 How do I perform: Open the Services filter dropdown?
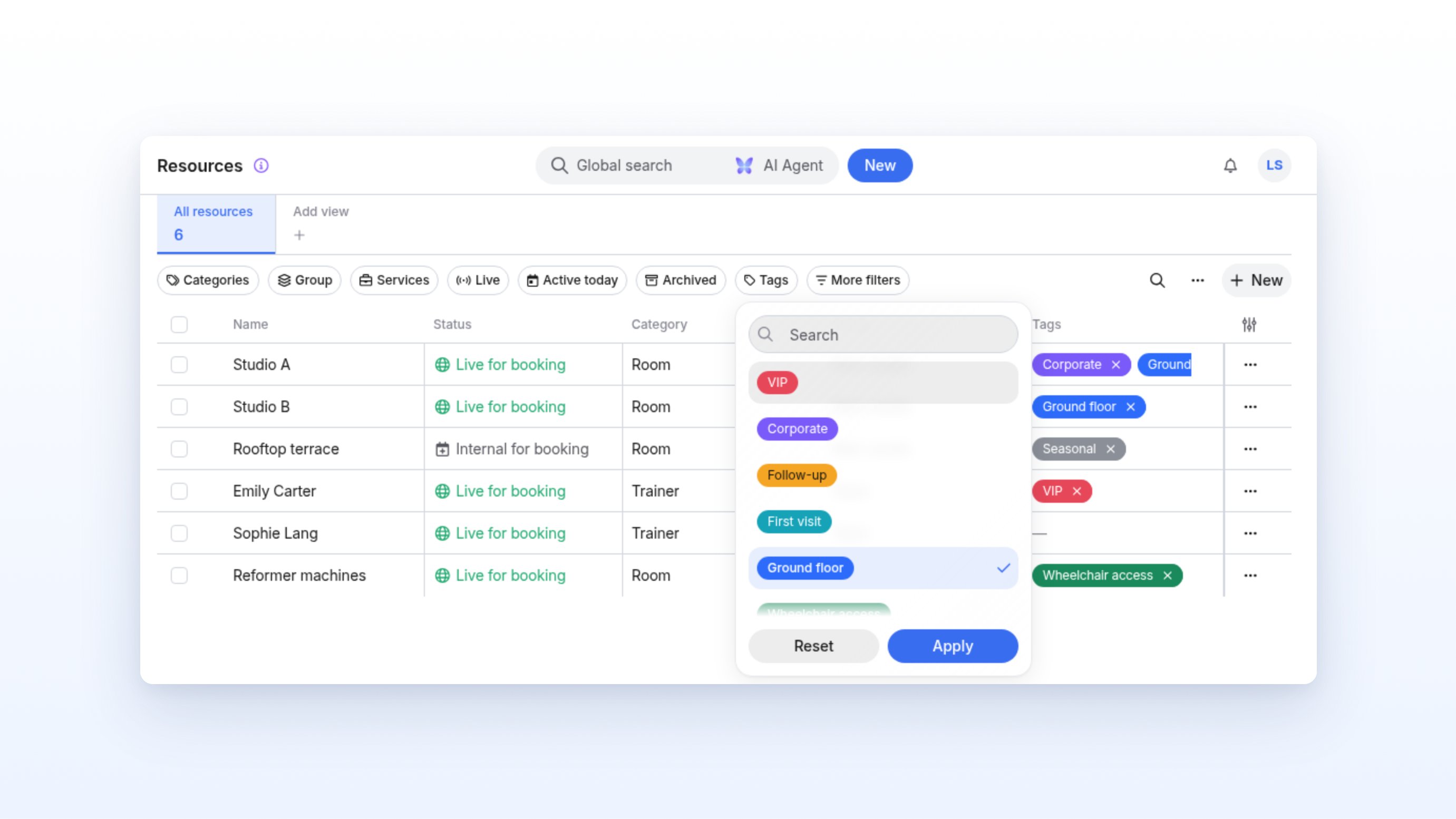pos(394,280)
